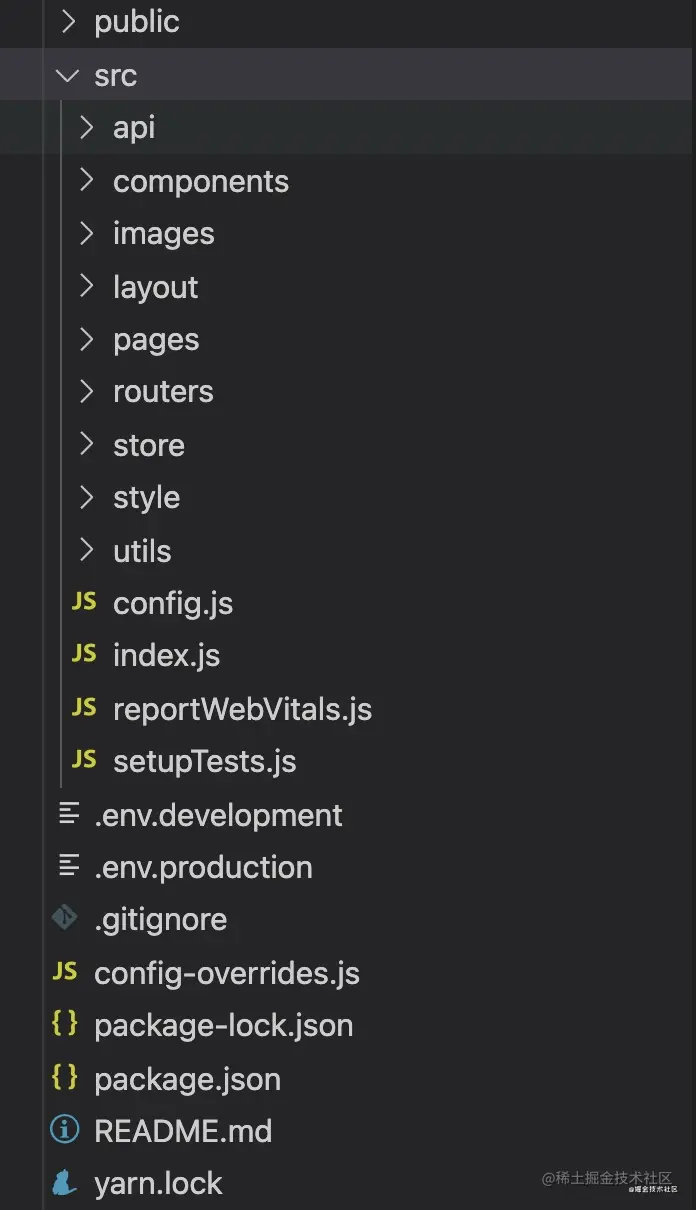Click the braces icon beside package-lock.json
This screenshot has height=1210, width=696.
click(65, 1024)
